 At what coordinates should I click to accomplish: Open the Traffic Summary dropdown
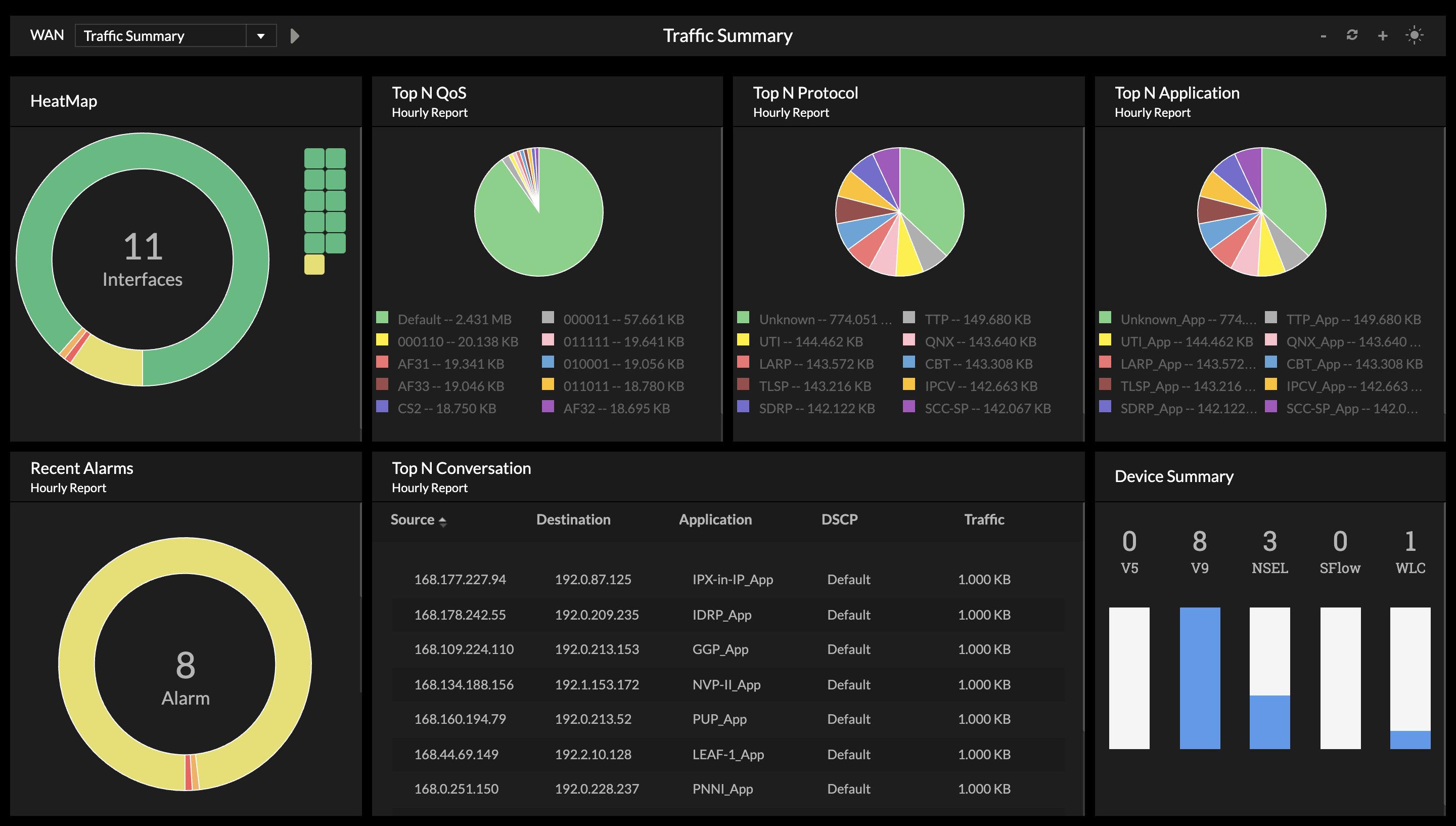click(261, 36)
